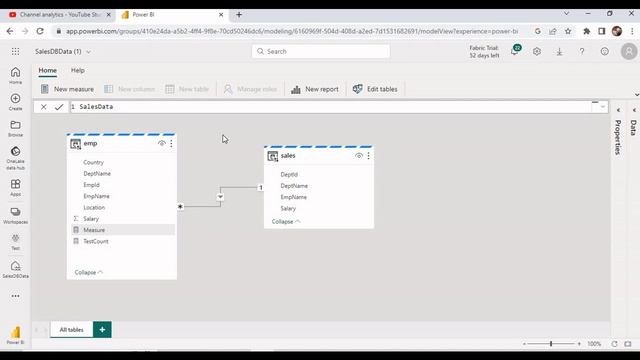Select the Help ribbon tab
This screenshot has height=360, width=640.
coord(78,70)
